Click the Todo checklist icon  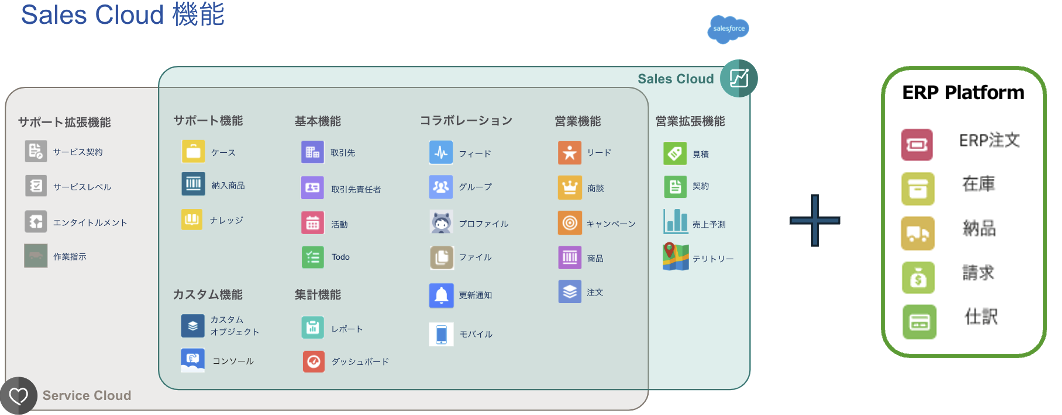(x=312, y=257)
